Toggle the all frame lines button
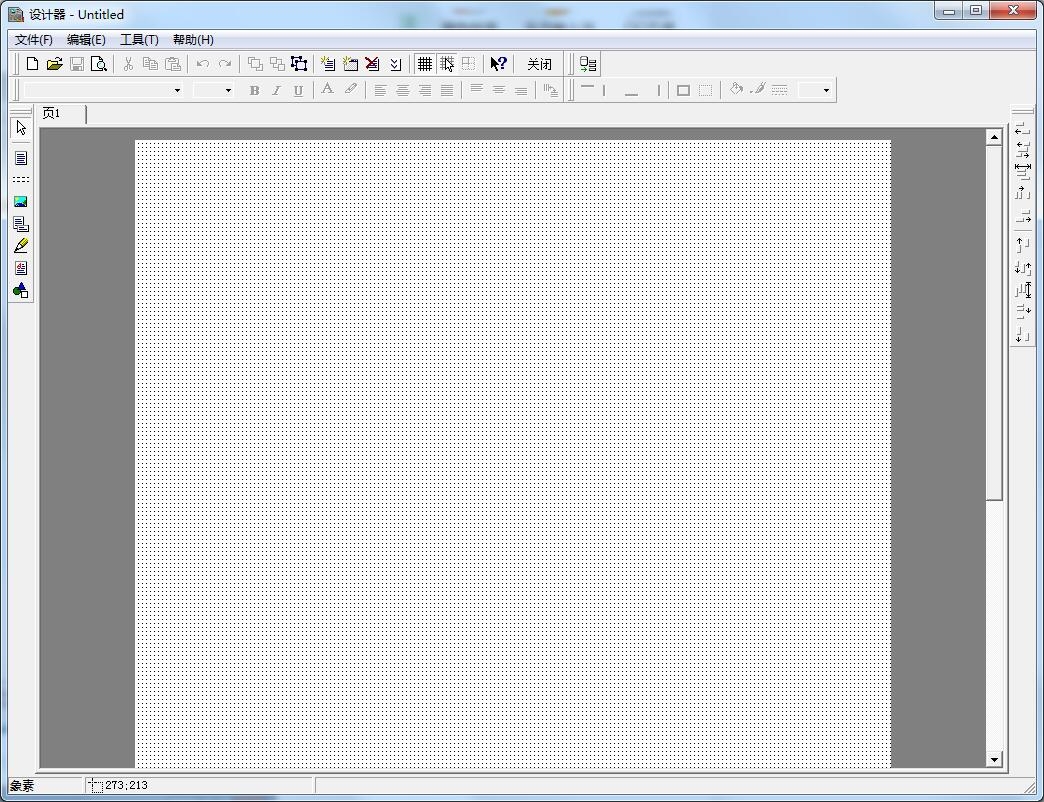 [x=683, y=90]
